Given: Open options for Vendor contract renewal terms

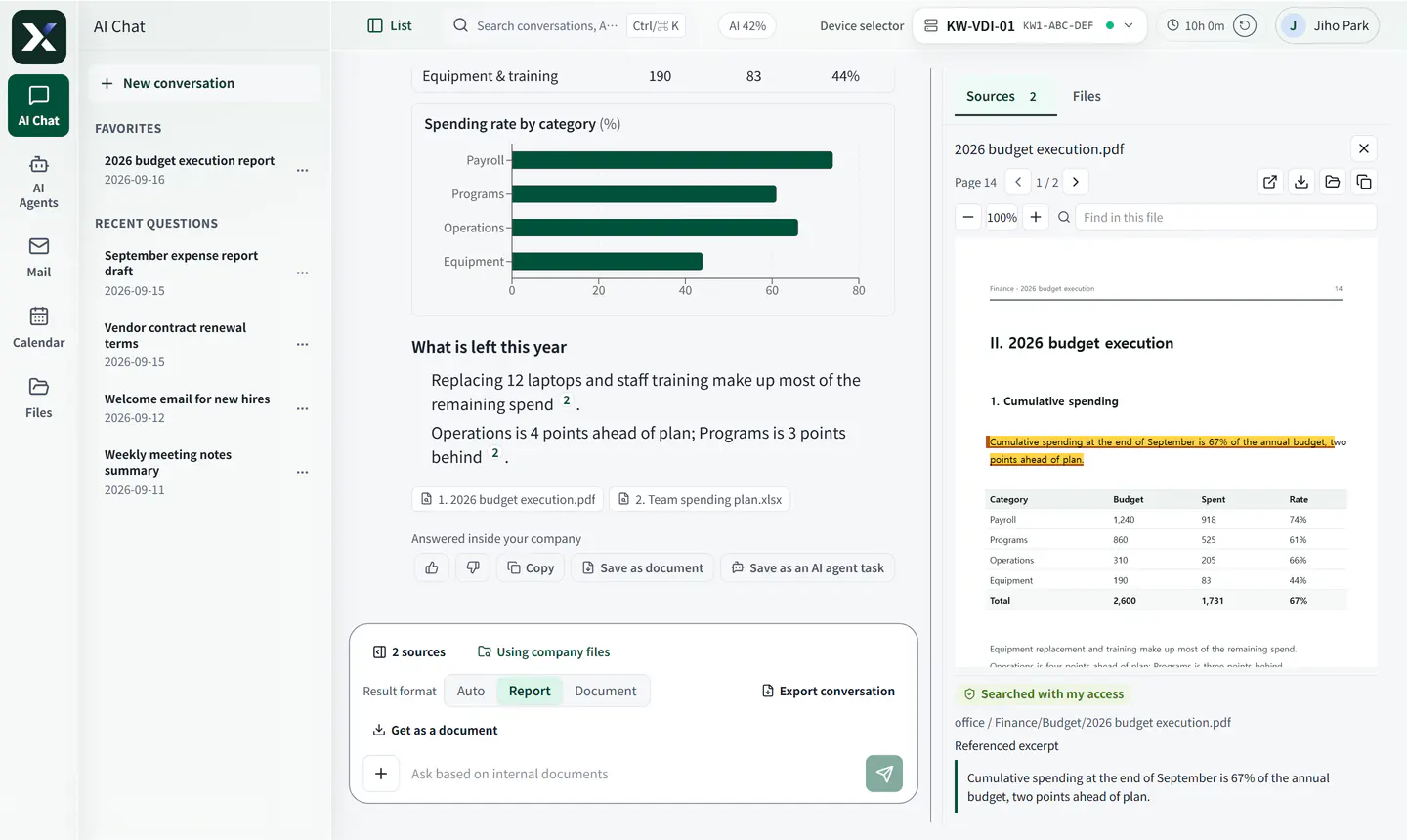Looking at the screenshot, I should [303, 344].
